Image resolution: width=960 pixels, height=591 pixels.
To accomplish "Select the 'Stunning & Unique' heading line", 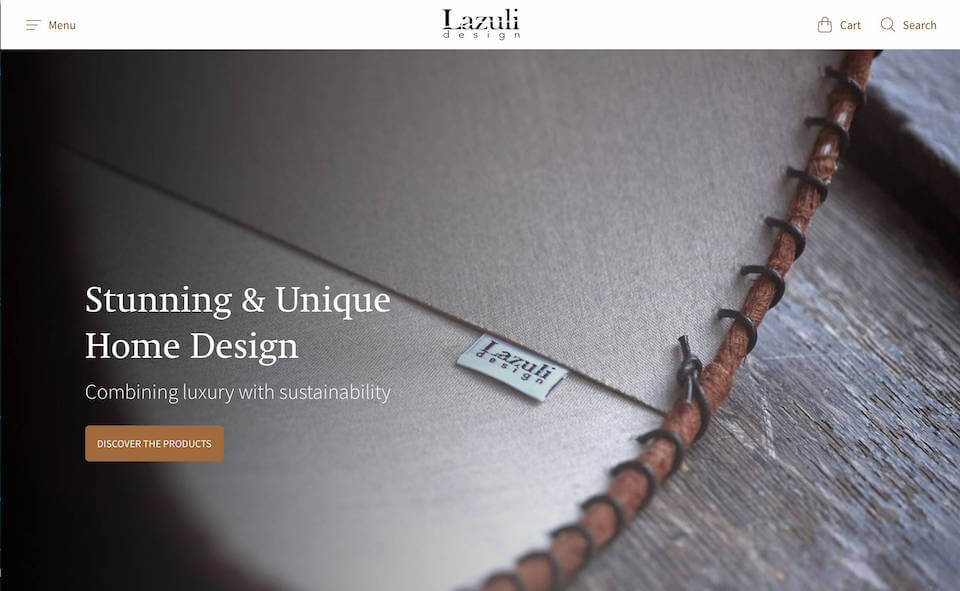I will tap(238, 300).
